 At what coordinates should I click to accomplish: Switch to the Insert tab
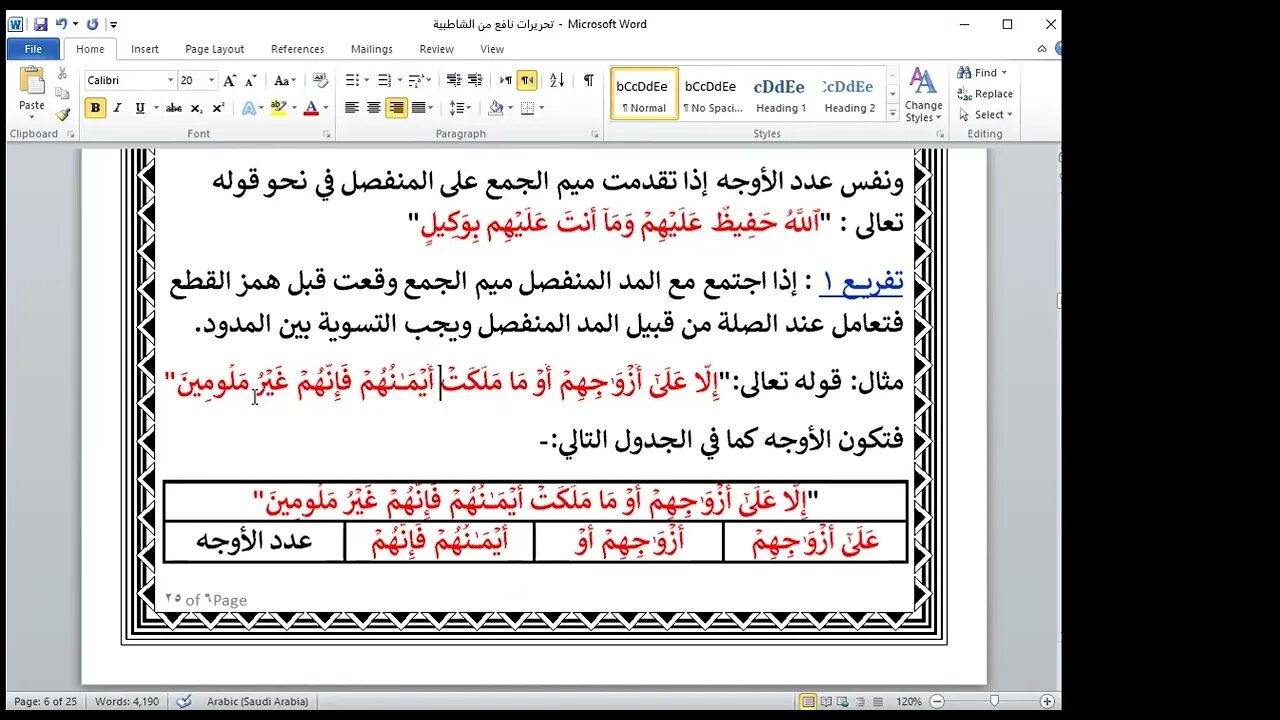point(145,49)
